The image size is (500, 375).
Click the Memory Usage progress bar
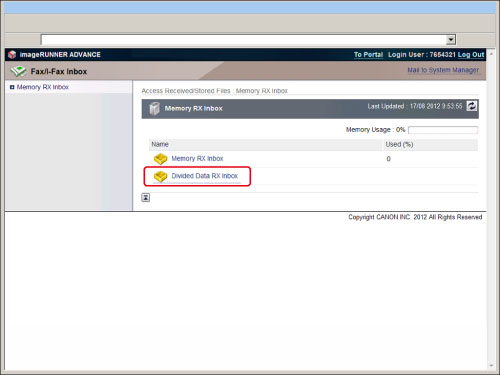(x=443, y=130)
